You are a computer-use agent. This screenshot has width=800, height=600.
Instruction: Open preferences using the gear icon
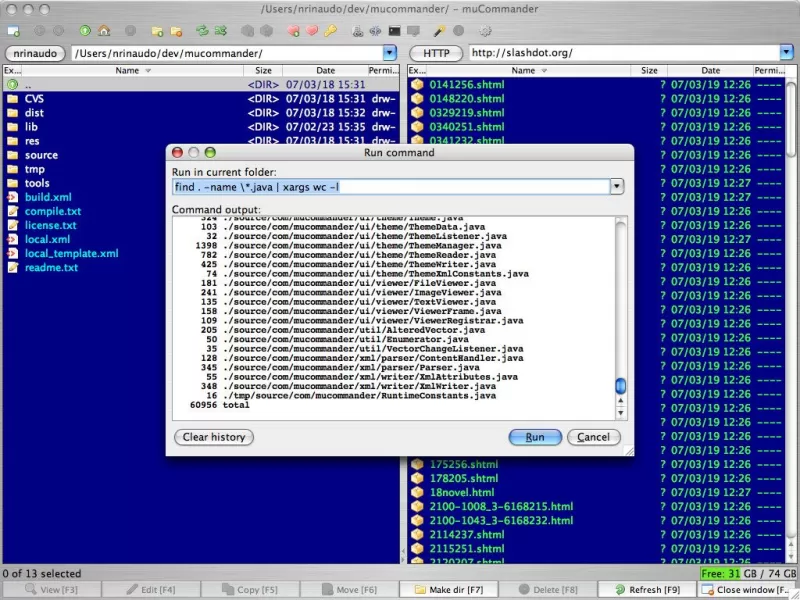click(484, 31)
